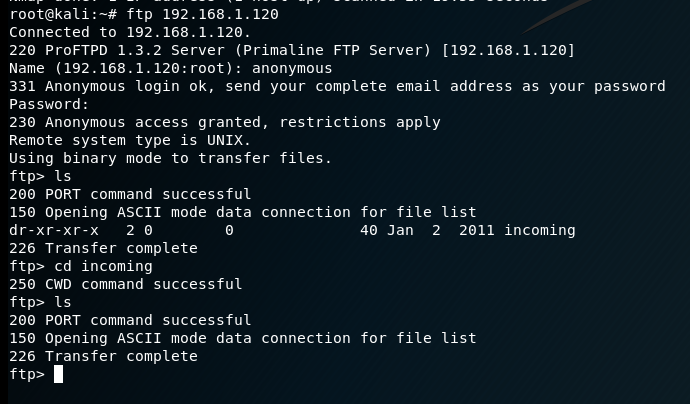Select the 'Connected to 192.168.1.120.' line
The image size is (690, 404).
tap(130, 32)
